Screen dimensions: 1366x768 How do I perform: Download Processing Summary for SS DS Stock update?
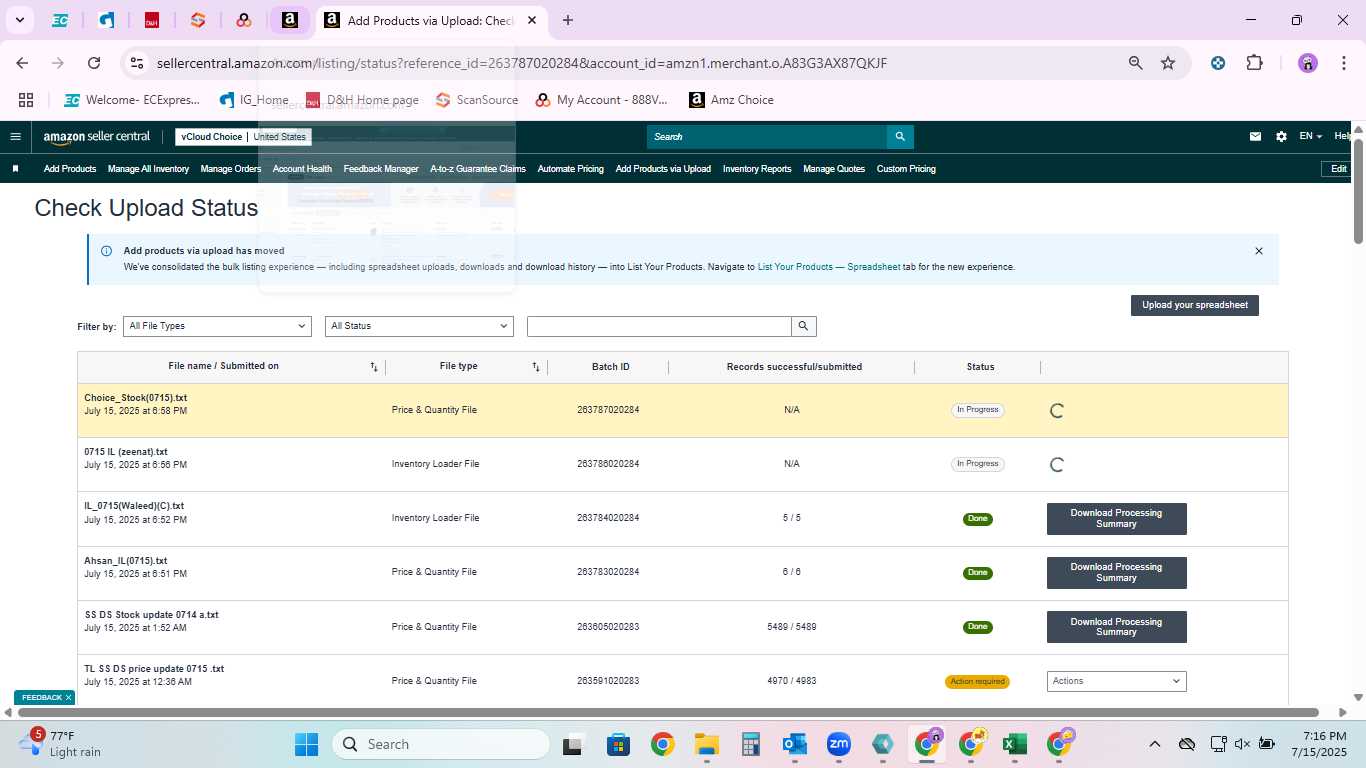[x=1117, y=627]
